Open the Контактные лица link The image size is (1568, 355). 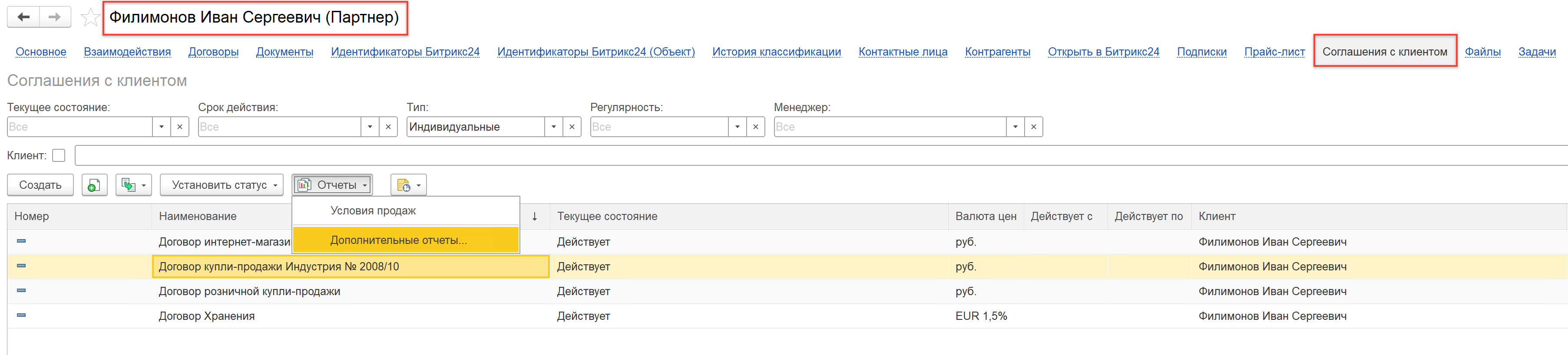[x=902, y=52]
